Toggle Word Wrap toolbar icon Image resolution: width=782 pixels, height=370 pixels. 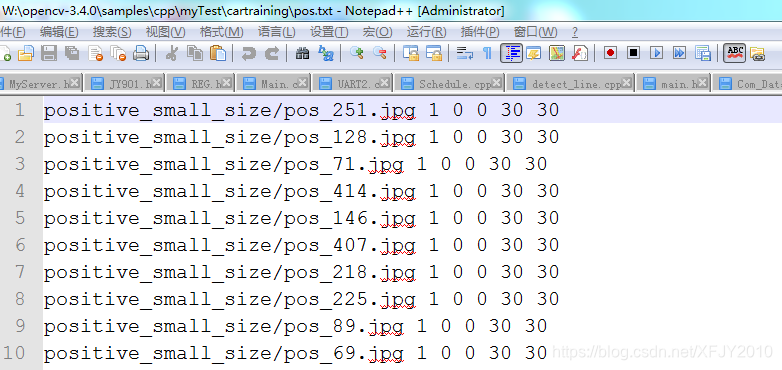tap(465, 53)
